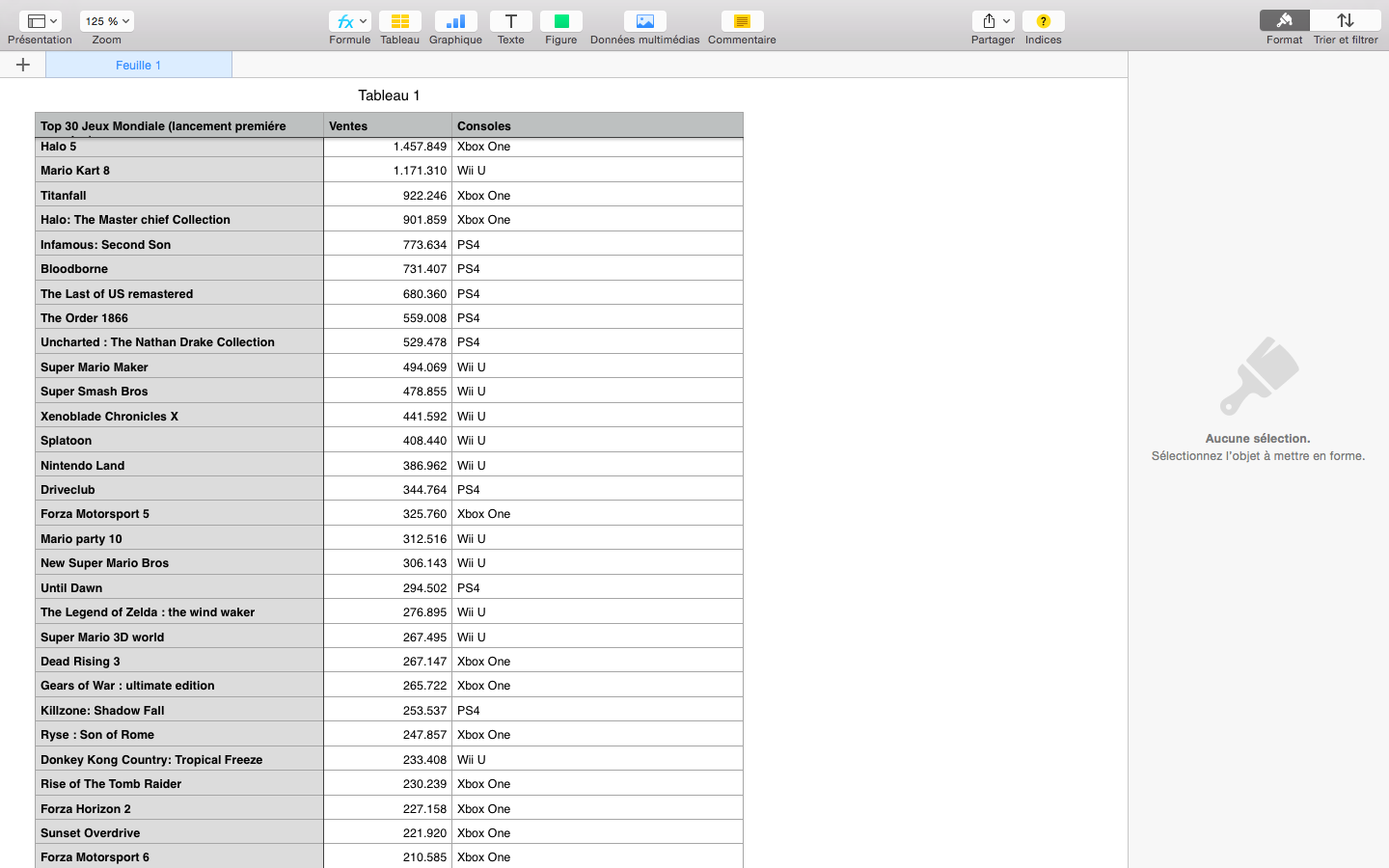Select the Consoles column header

597,125
